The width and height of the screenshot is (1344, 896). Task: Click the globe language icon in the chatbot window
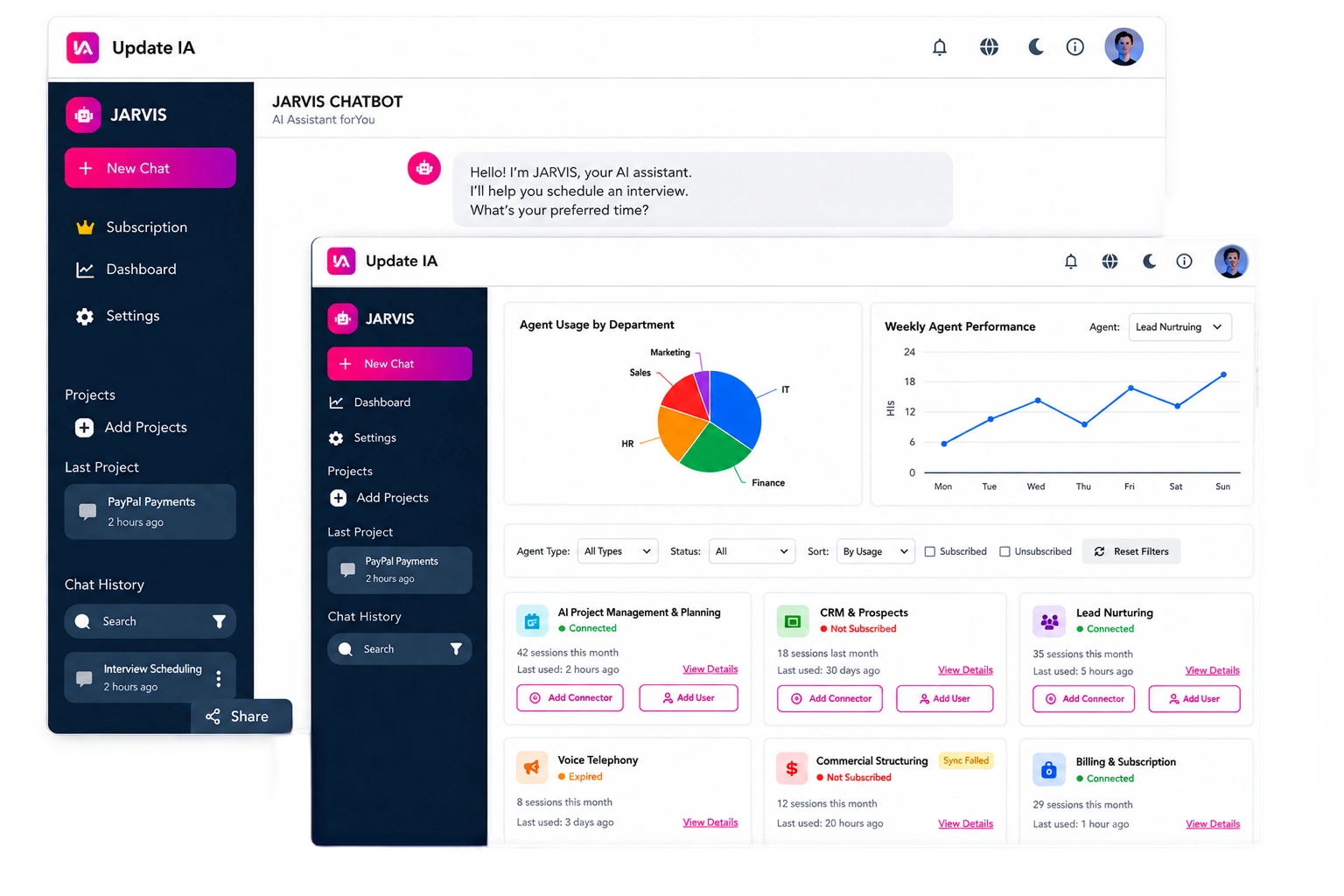[x=989, y=47]
